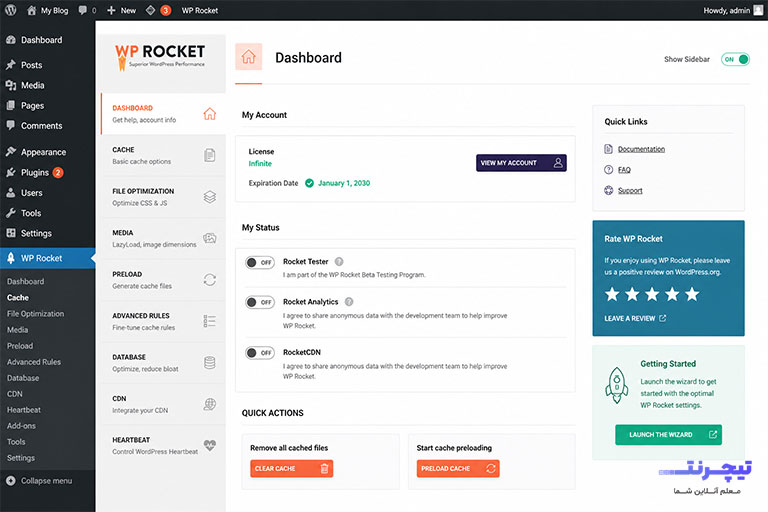Click the Cache tab document icon

210,155
